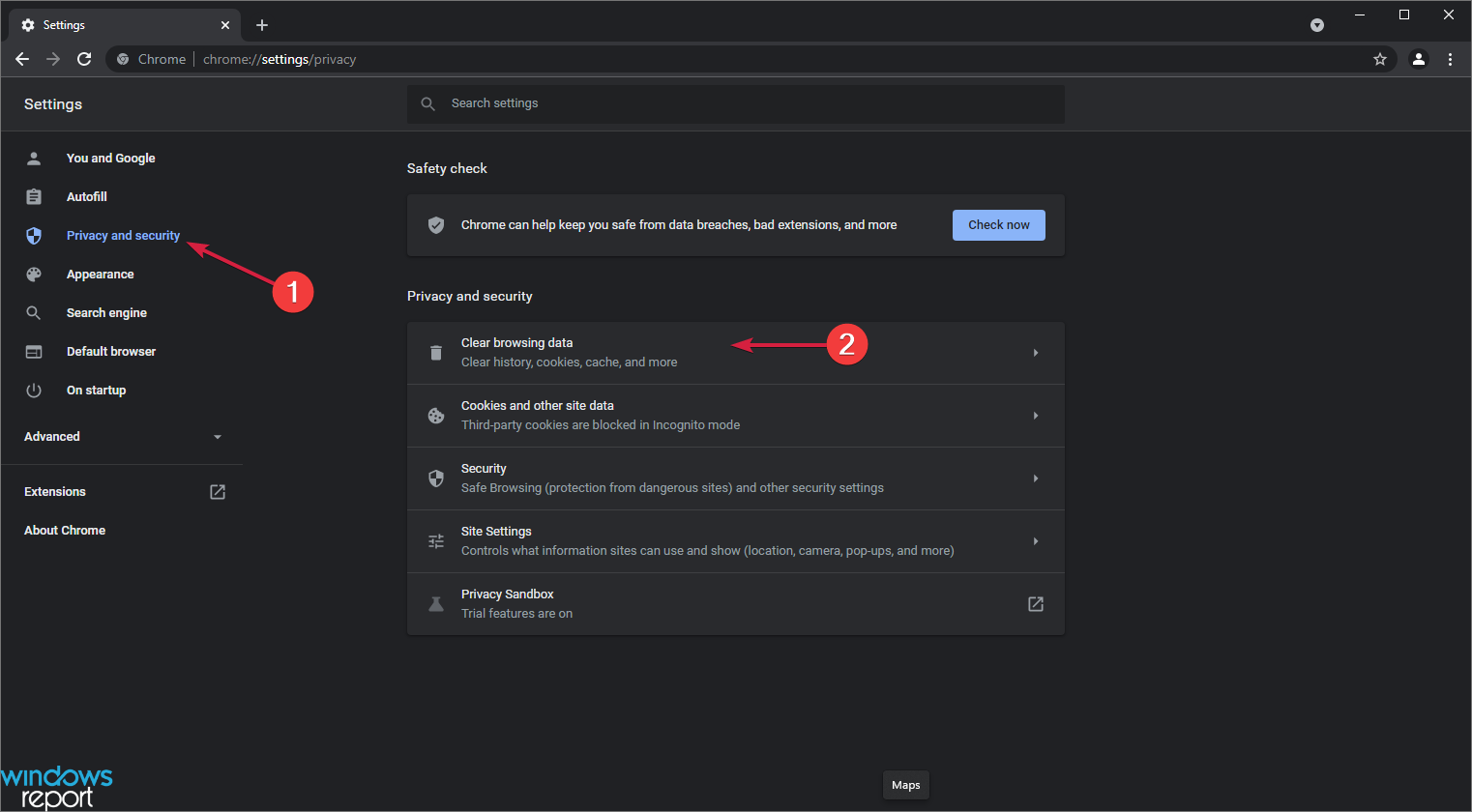Open Privacy Sandbox trial features
Image resolution: width=1472 pixels, height=812 pixels.
point(736,604)
